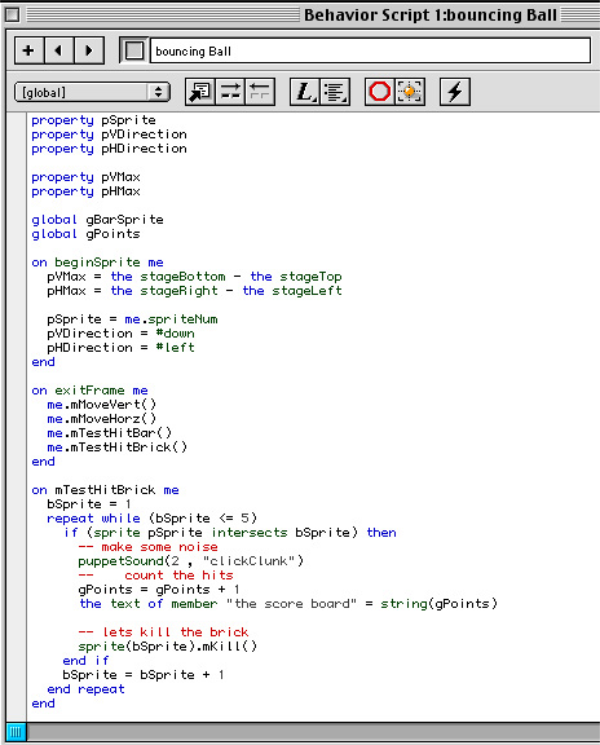Go to the next cast member arrow

[89, 50]
